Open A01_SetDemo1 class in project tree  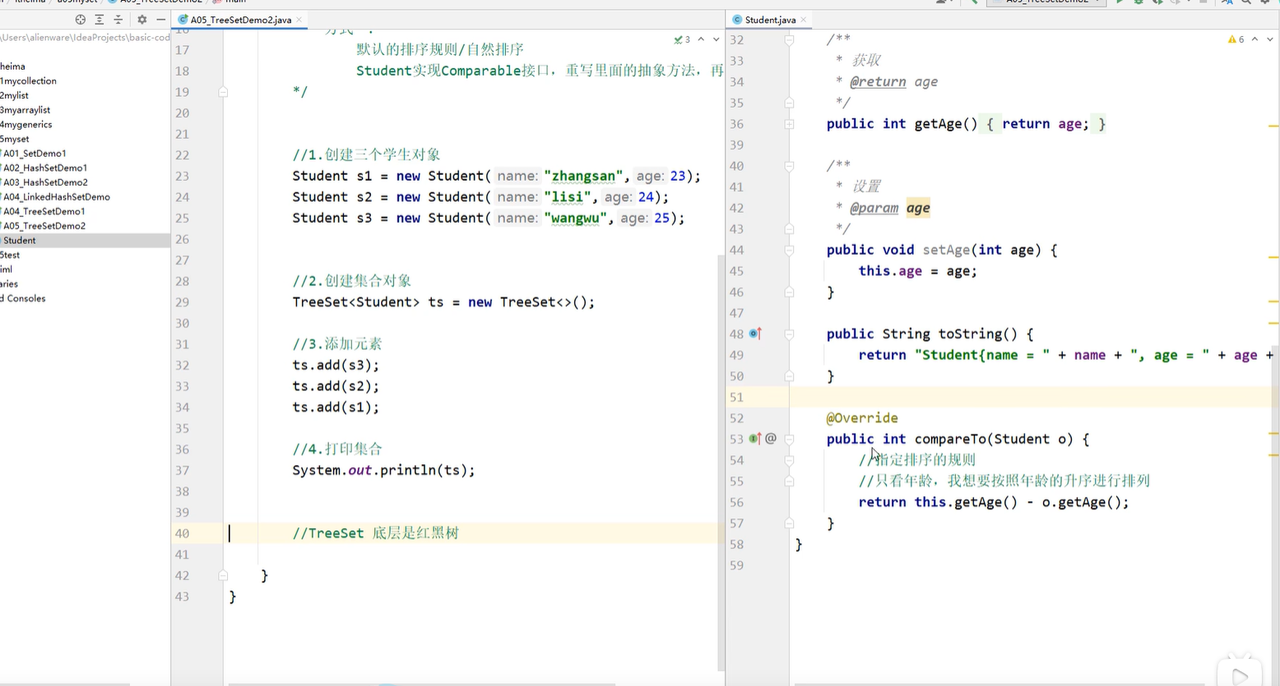click(x=33, y=154)
